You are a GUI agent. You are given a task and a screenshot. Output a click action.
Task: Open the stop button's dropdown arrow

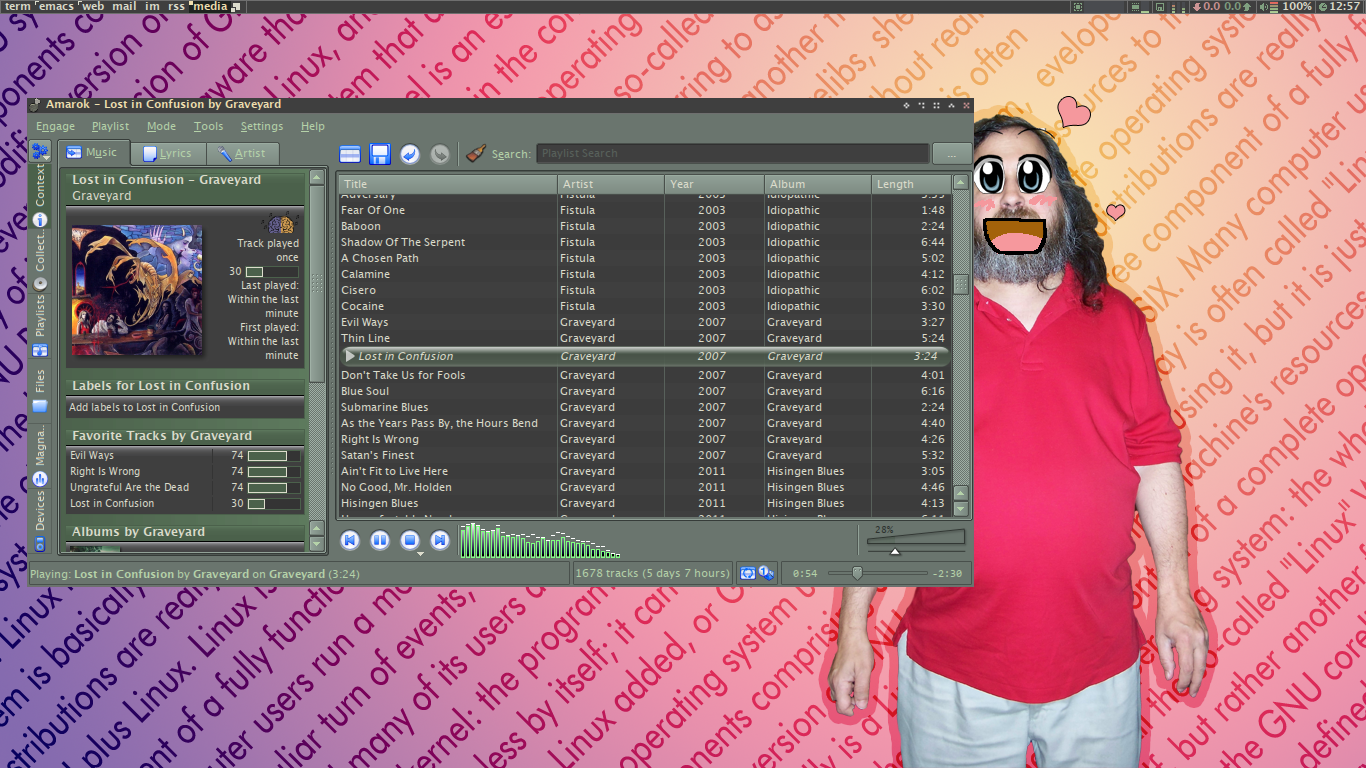pos(420,553)
